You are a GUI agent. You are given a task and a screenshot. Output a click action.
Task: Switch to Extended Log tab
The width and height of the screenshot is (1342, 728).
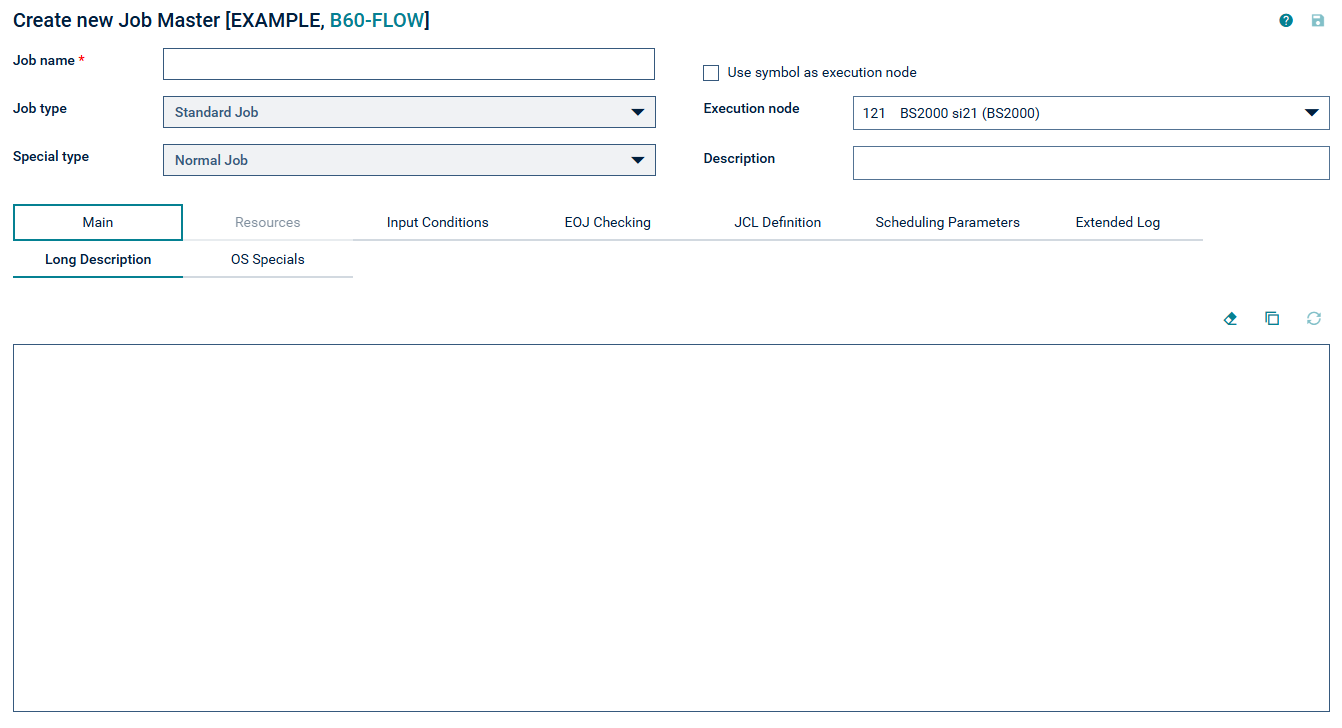[1118, 222]
